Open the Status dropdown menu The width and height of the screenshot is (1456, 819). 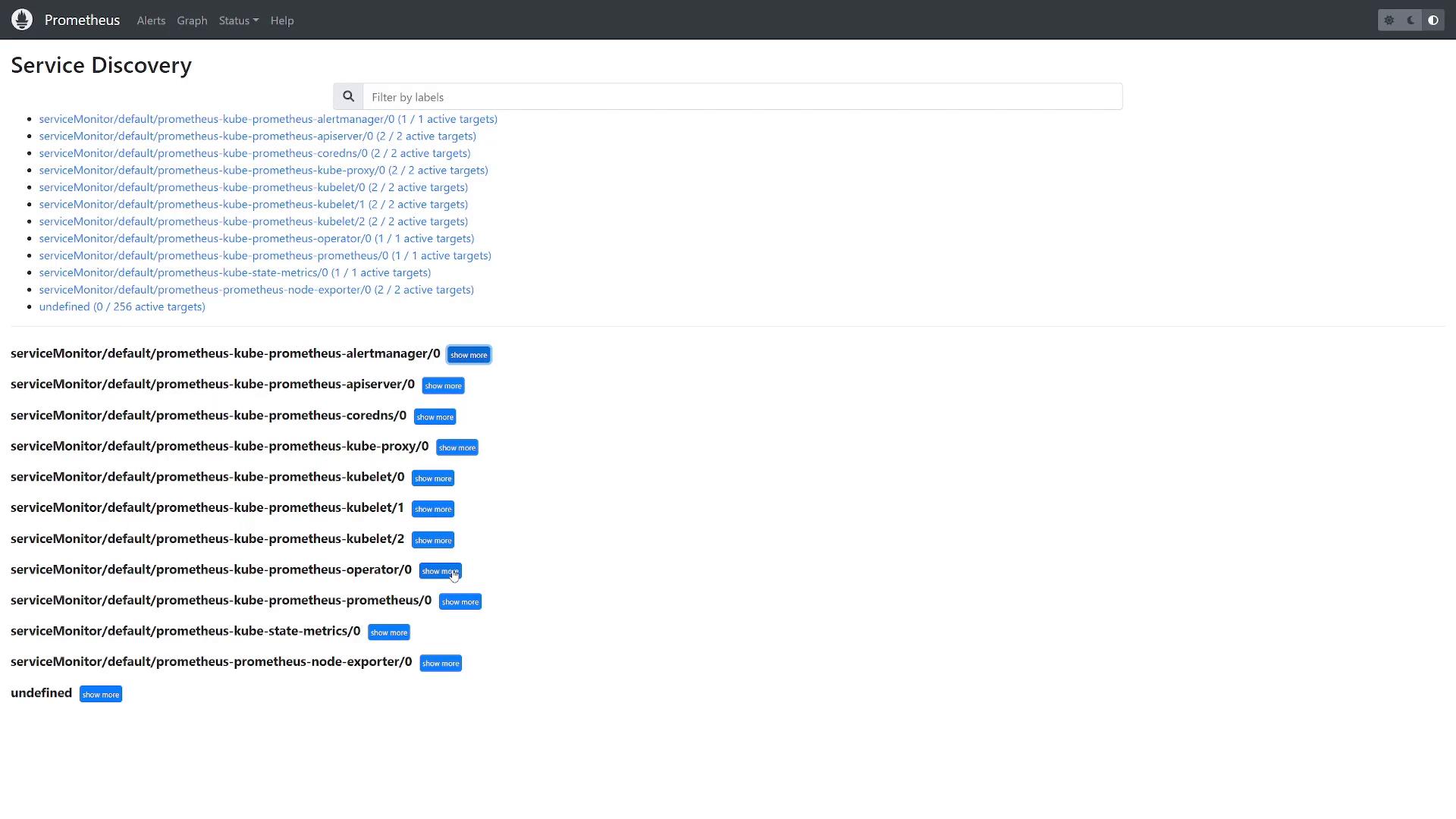point(239,20)
